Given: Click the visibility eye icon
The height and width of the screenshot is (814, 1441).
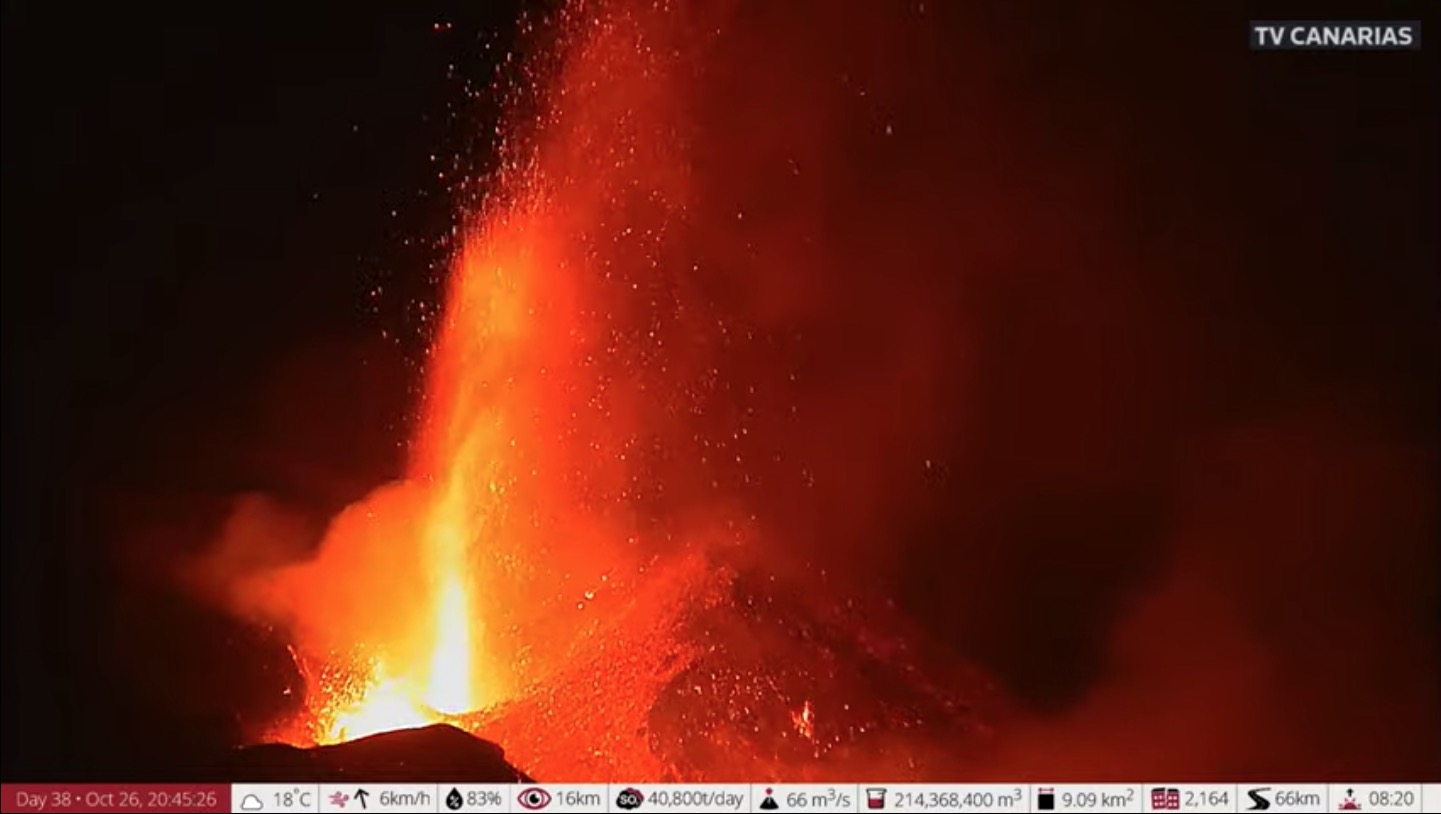Looking at the screenshot, I should tap(533, 799).
